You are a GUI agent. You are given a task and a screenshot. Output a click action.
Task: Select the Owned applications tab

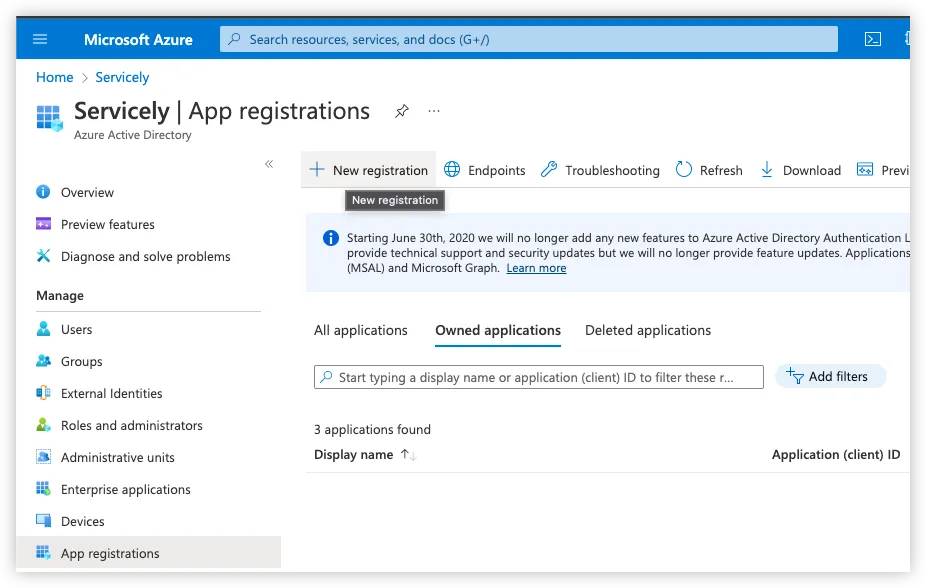[x=498, y=330]
